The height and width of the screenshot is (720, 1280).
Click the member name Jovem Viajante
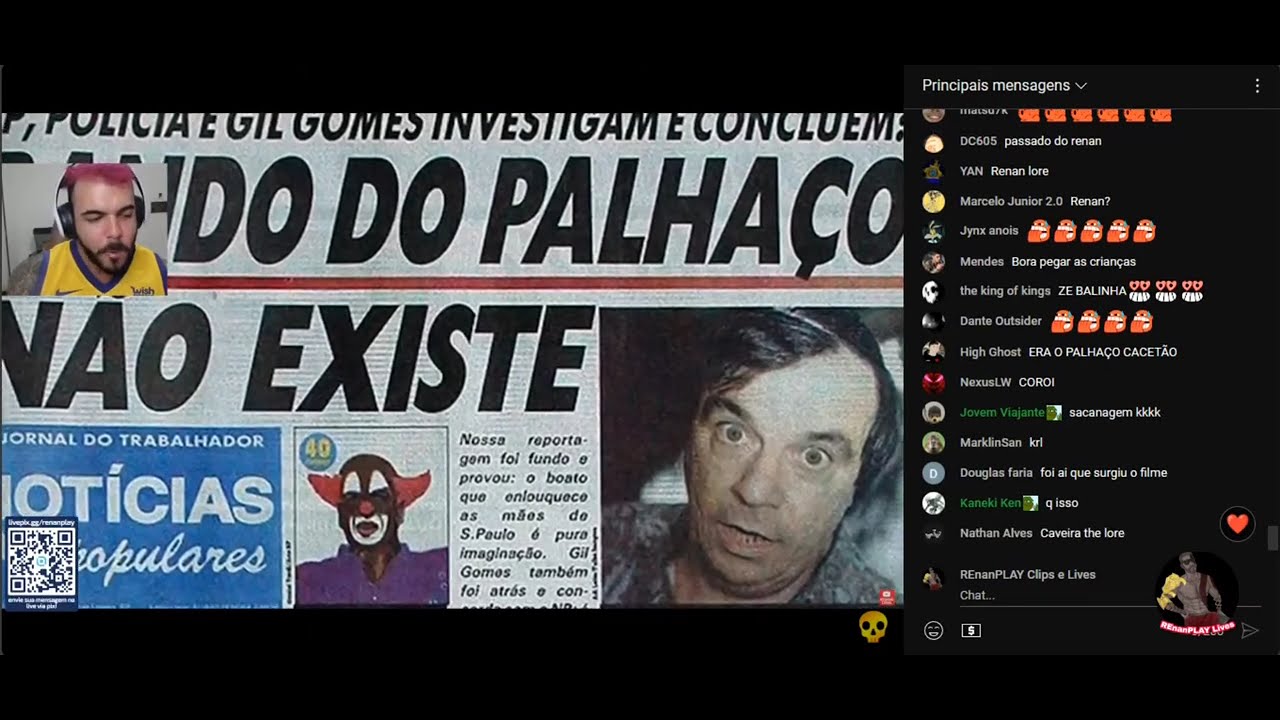(x=1002, y=412)
